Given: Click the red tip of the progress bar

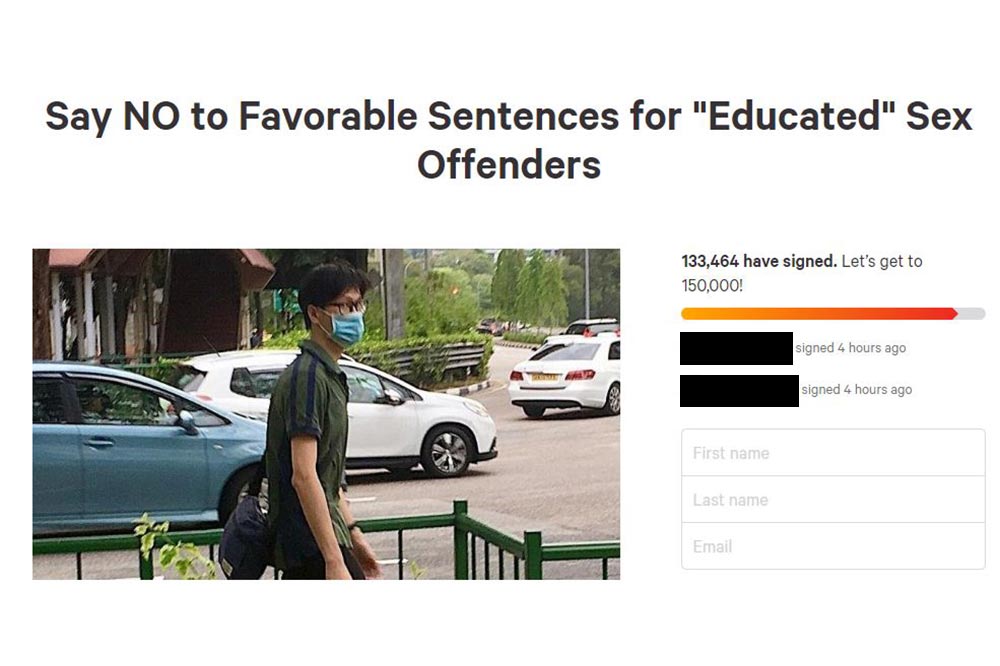Looking at the screenshot, I should [949, 314].
